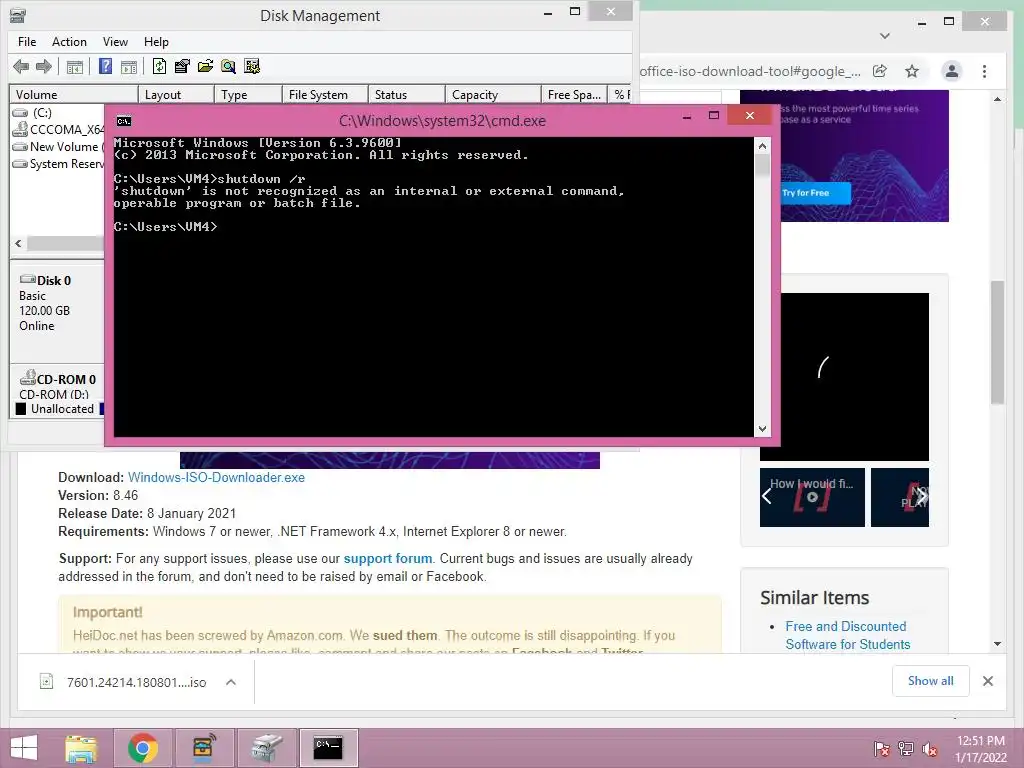Click the settings list toolbar icon
The height and width of the screenshot is (768, 1024).
(251, 66)
